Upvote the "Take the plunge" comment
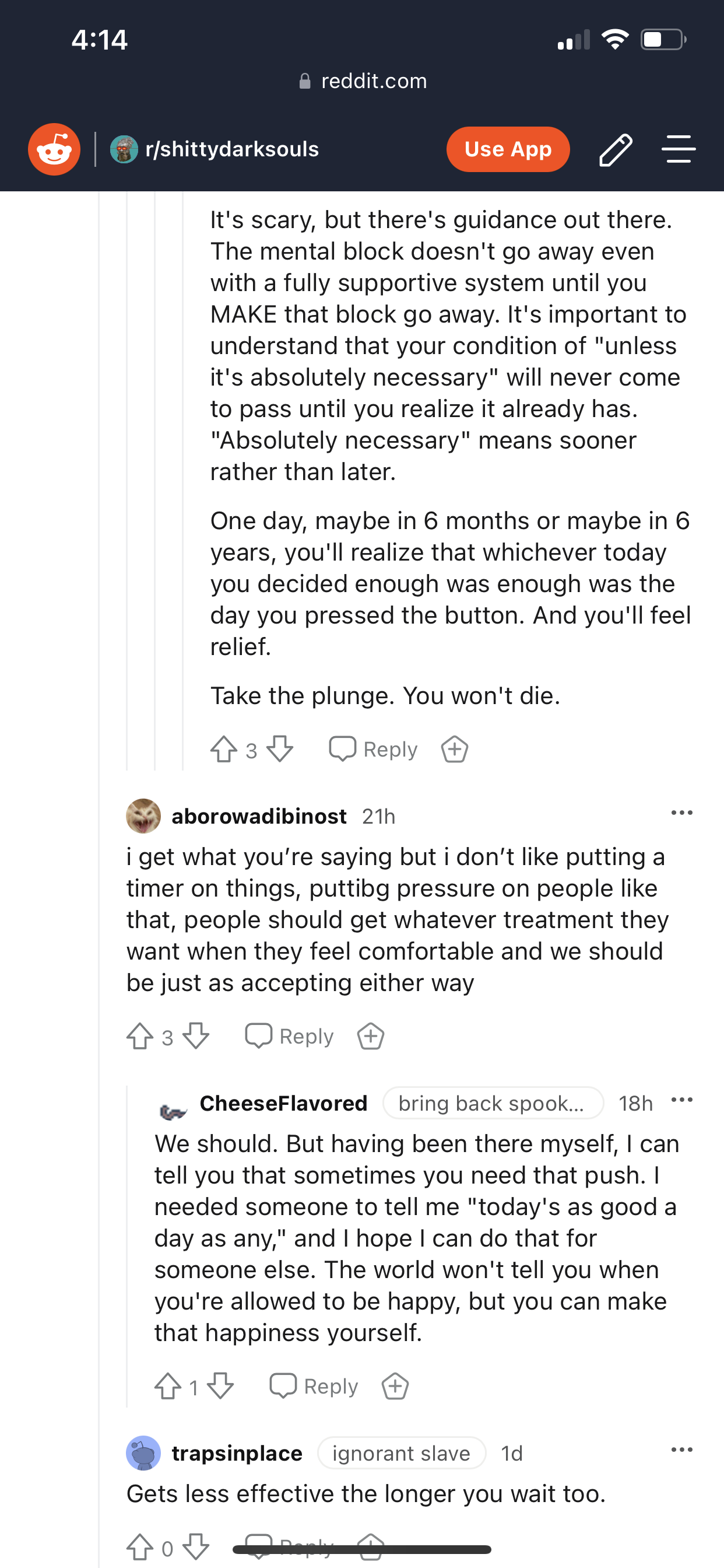 pyautogui.click(x=223, y=750)
